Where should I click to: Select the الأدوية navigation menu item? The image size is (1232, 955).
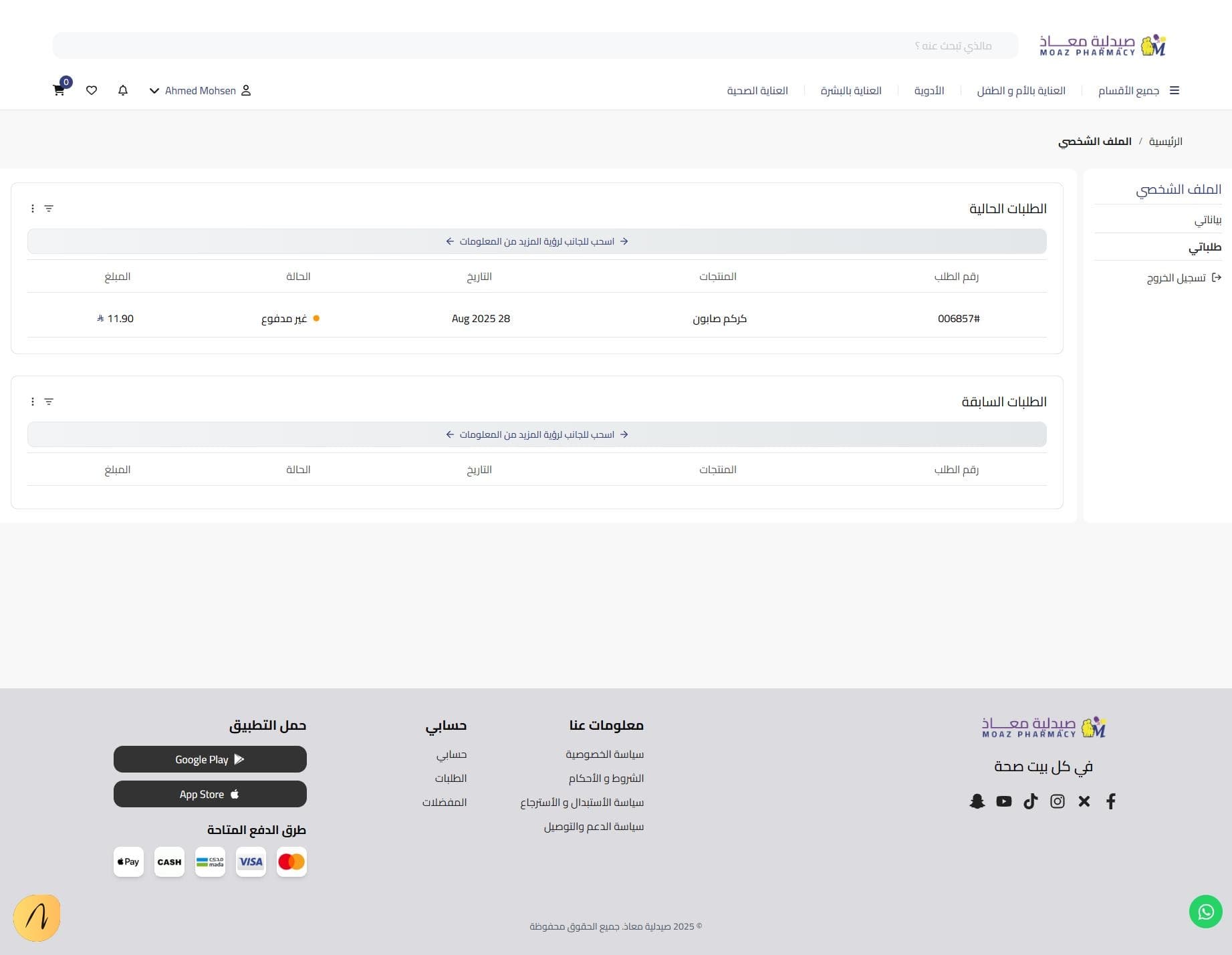pos(929,90)
